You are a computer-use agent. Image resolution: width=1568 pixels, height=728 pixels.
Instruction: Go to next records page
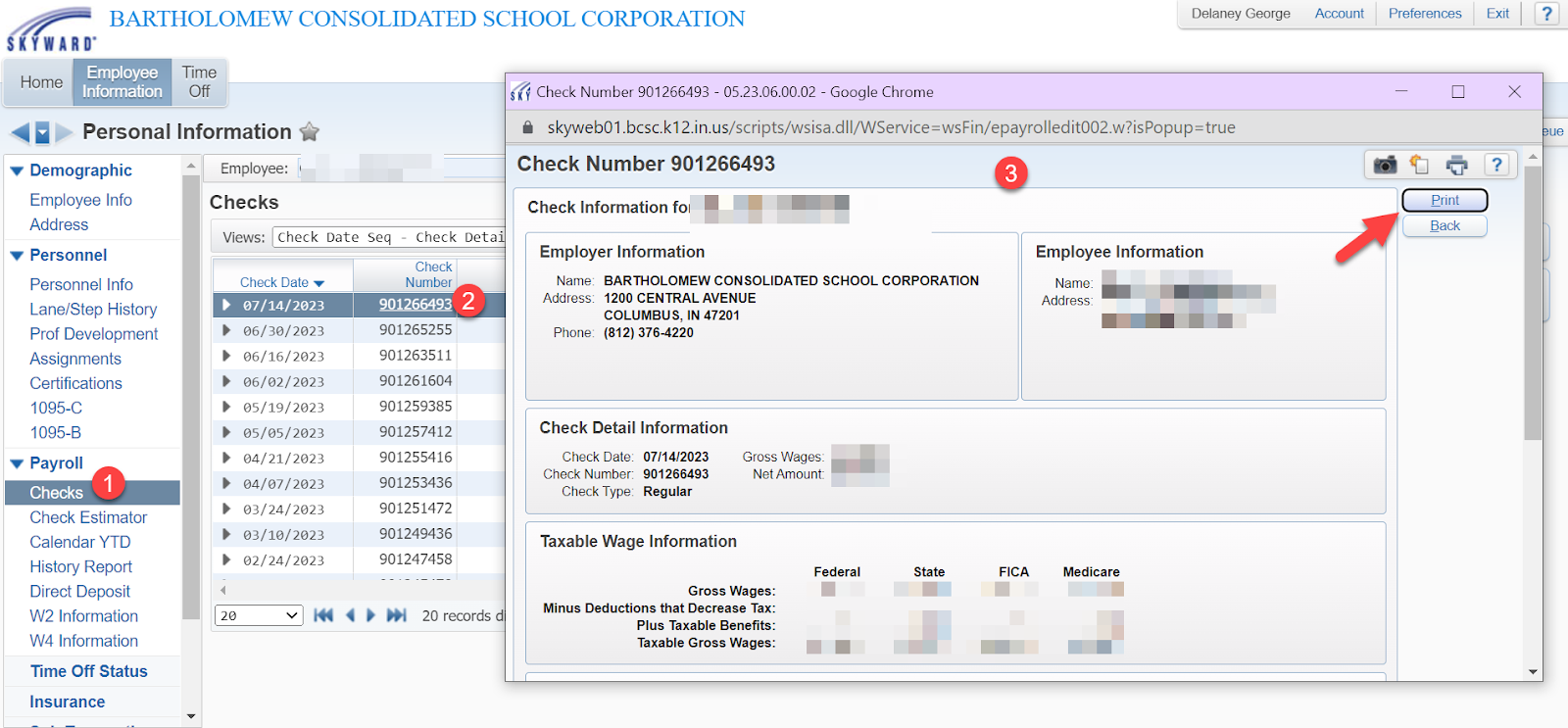370,615
